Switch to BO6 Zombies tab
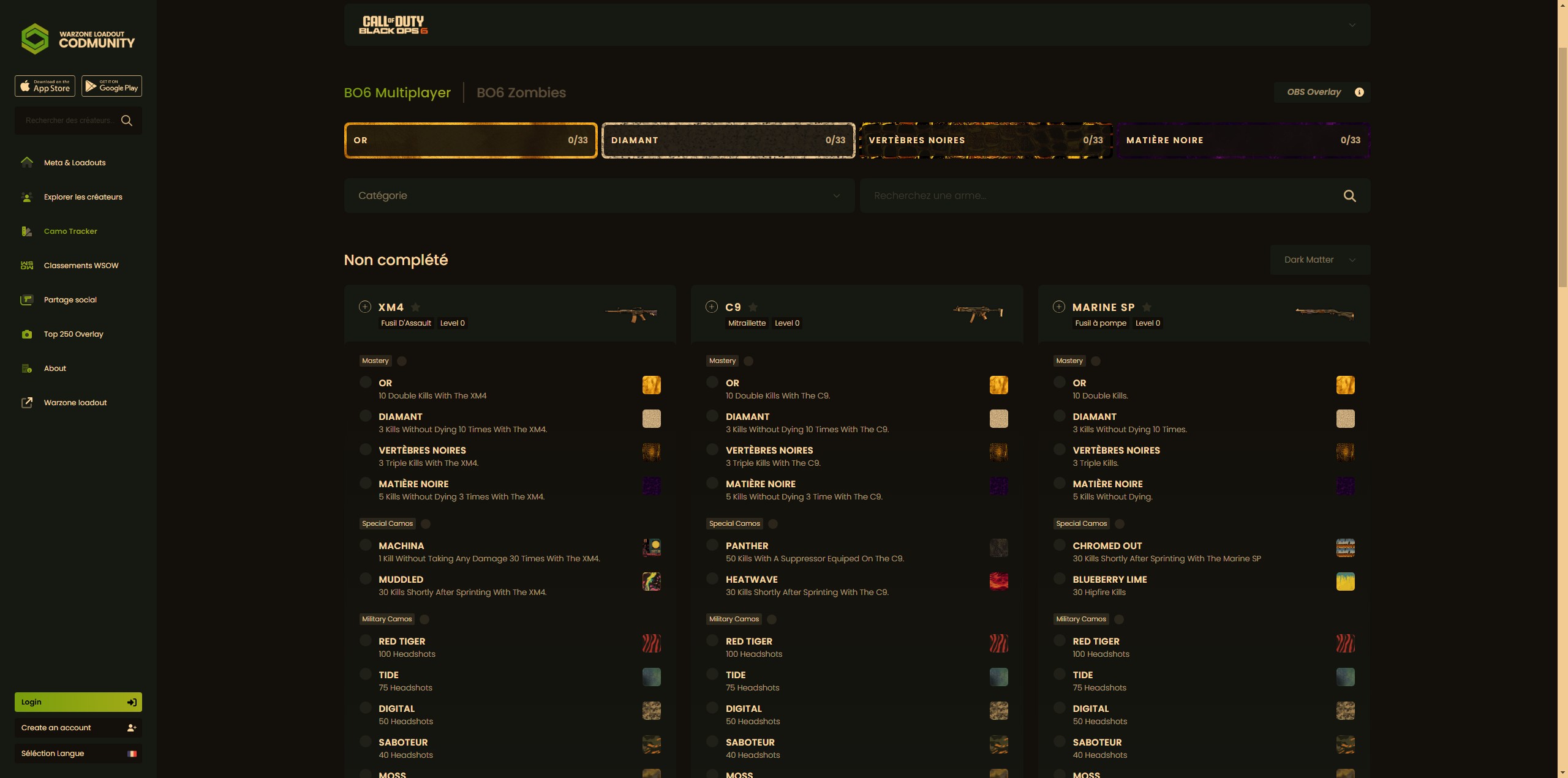Viewport: 1568px width, 778px height. pos(521,92)
